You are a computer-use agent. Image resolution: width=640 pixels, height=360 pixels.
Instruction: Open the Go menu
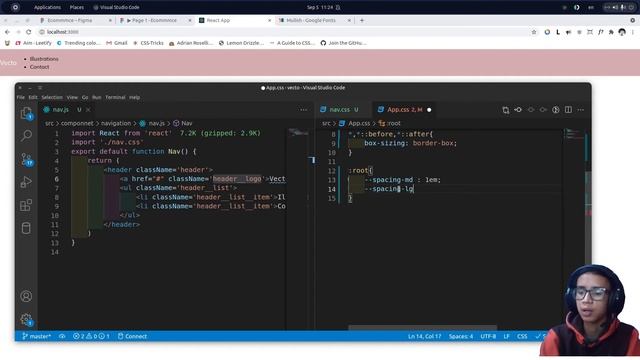tap(85, 98)
